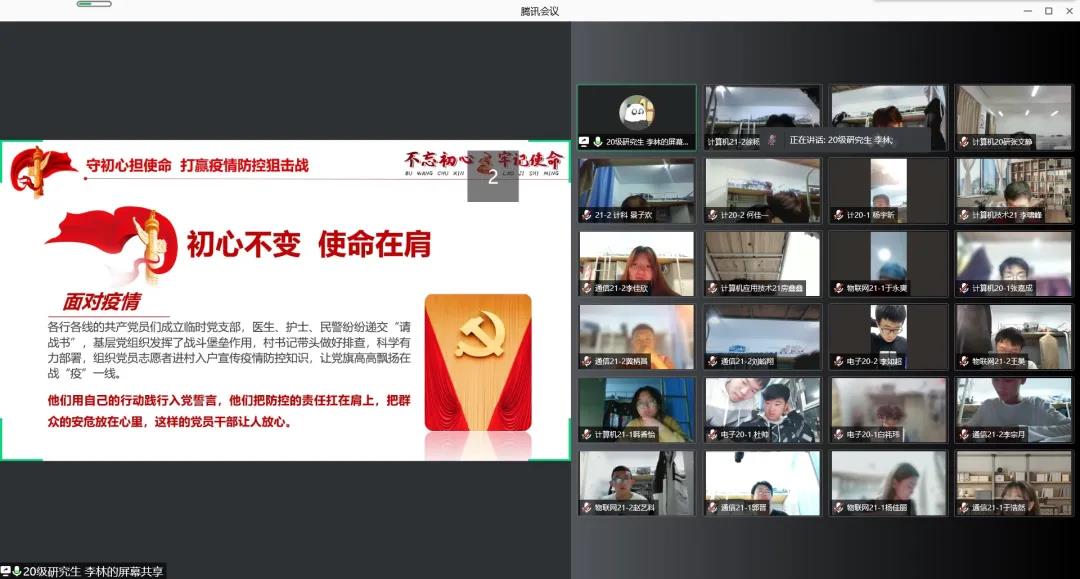
Task: Click the muted mic icon beside 王昊
Action: pyautogui.click(x=964, y=361)
